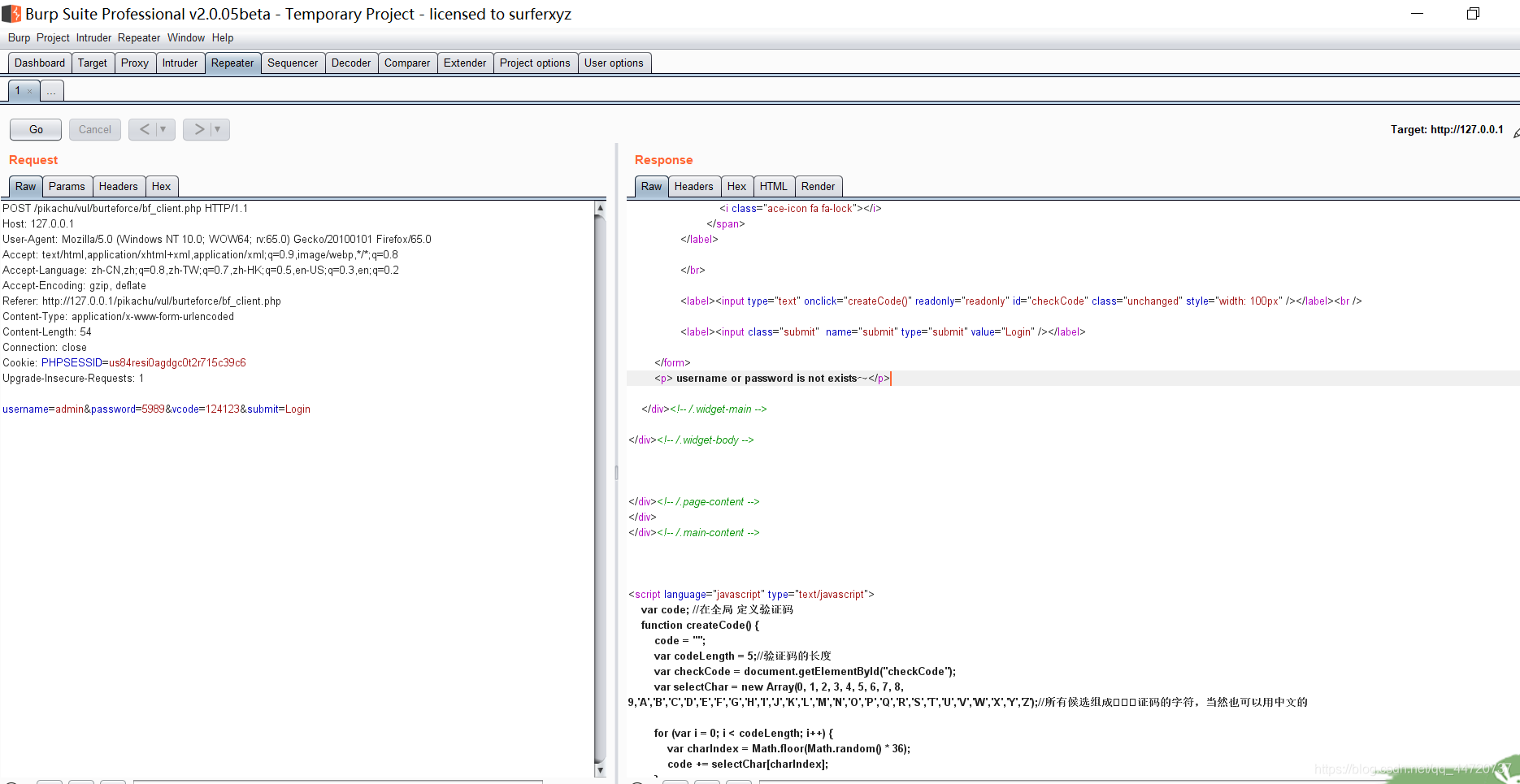Switch to the Proxy tab
Image resolution: width=1520 pixels, height=784 pixels.
(x=135, y=63)
